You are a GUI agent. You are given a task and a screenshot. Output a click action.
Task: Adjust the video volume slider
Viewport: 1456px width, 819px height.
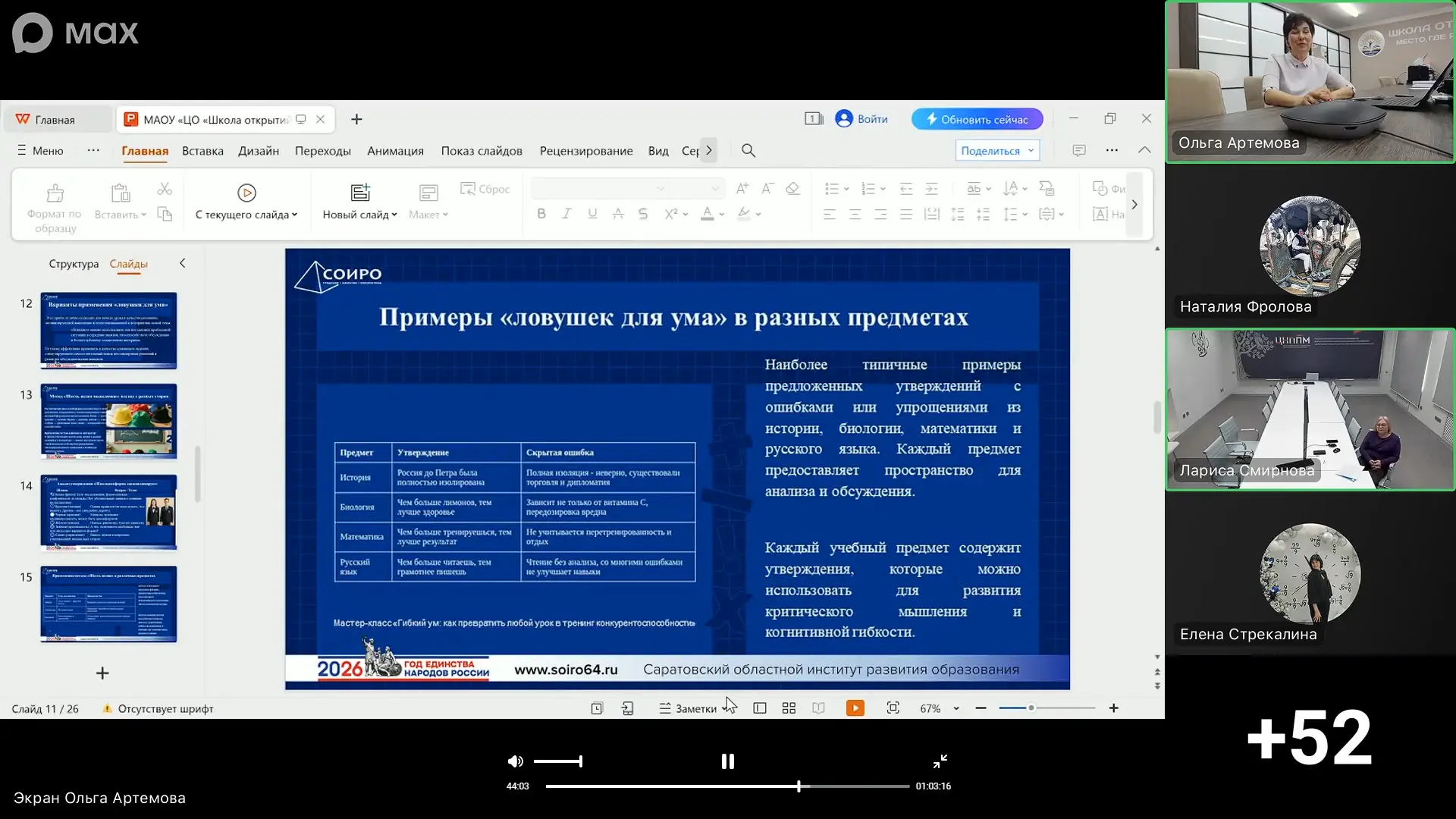point(557,761)
